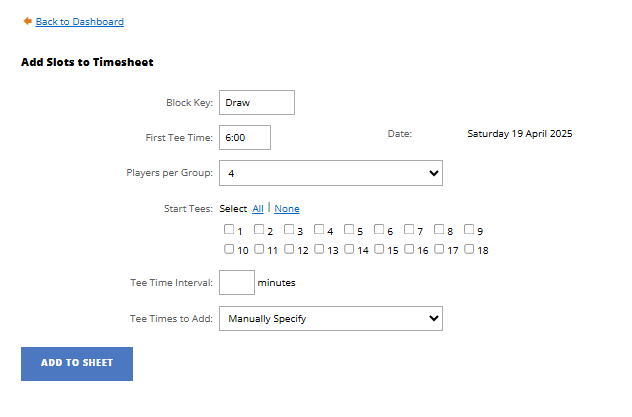
Task: Click the Tee Time Interval minutes field
Action: 237,282
